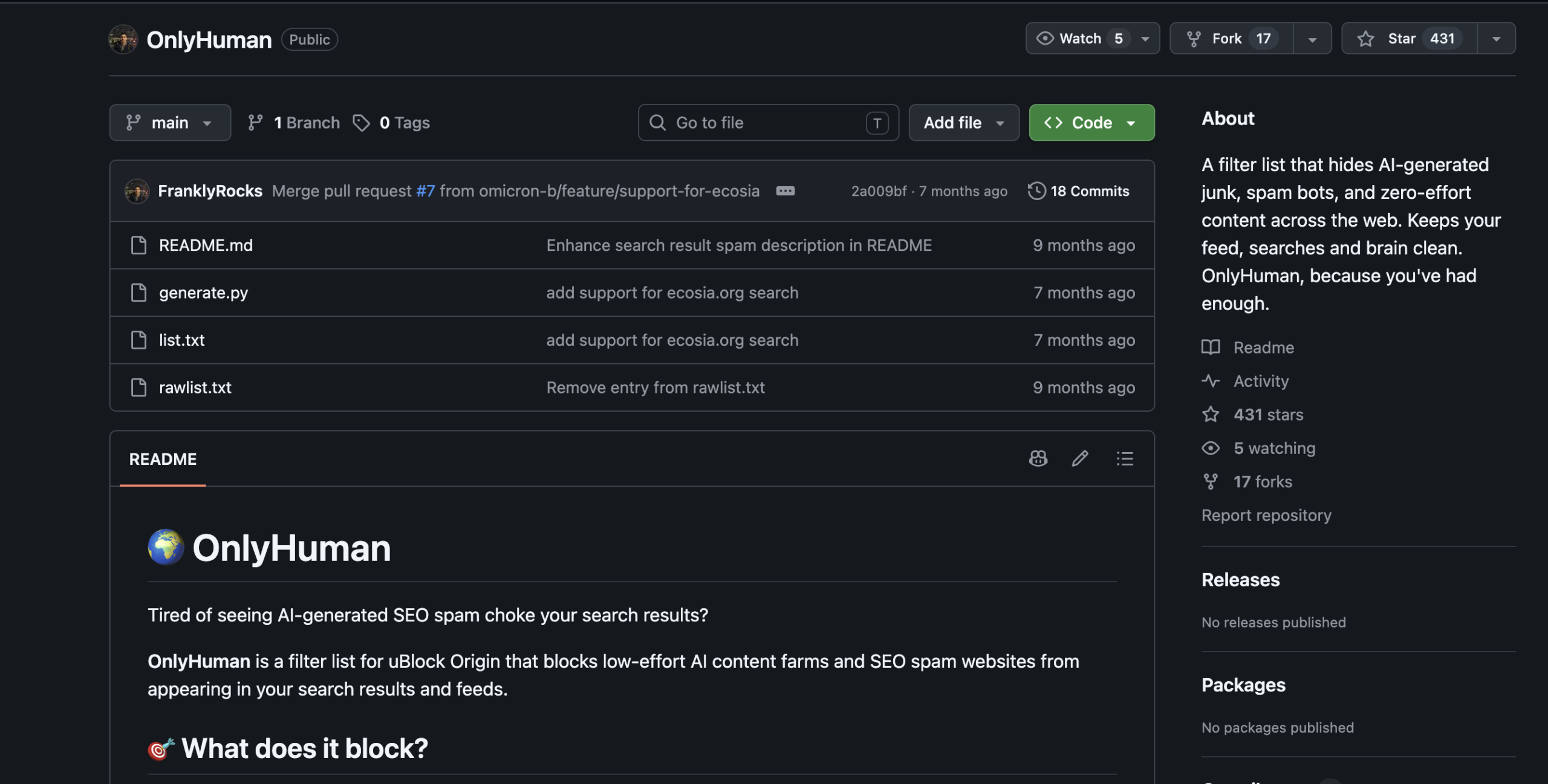View the 0 Tags link
The height and width of the screenshot is (784, 1548).
click(x=391, y=123)
